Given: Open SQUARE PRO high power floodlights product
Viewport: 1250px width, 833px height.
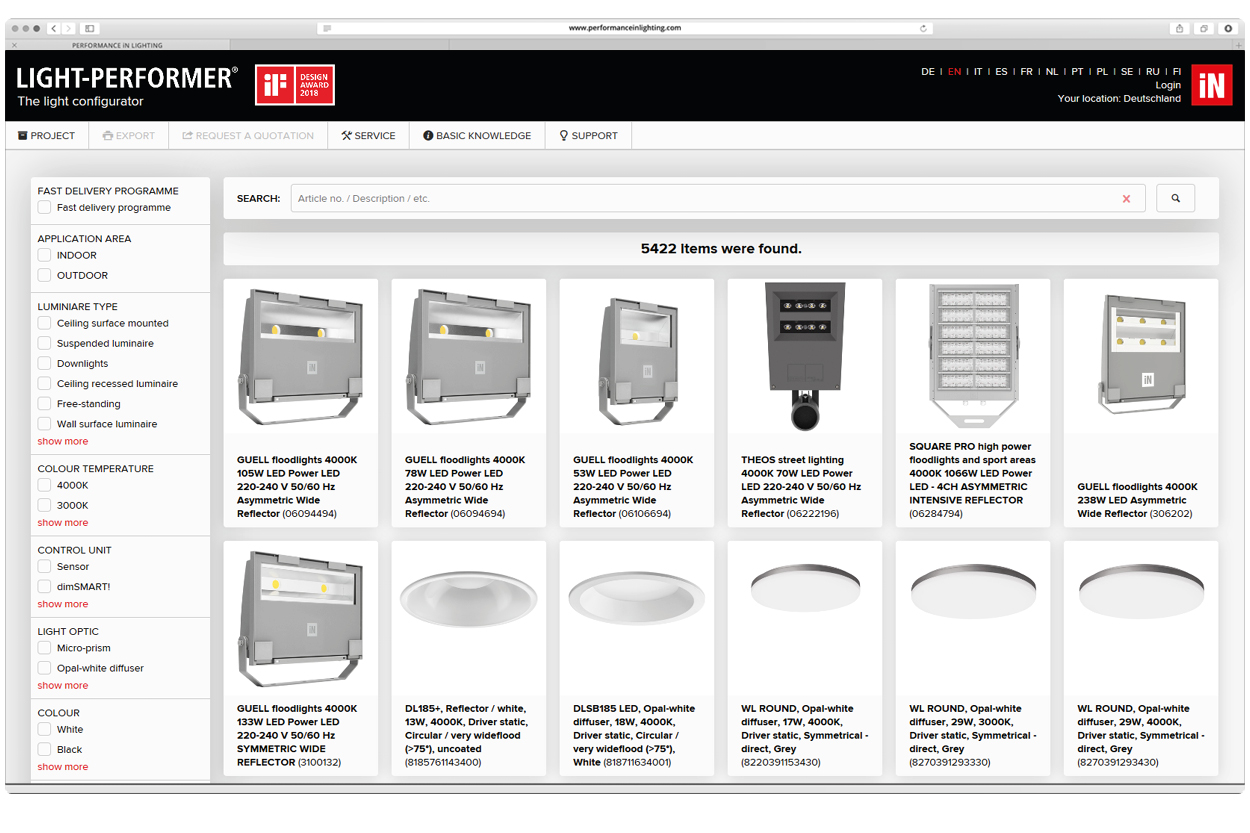Looking at the screenshot, I should (973, 403).
